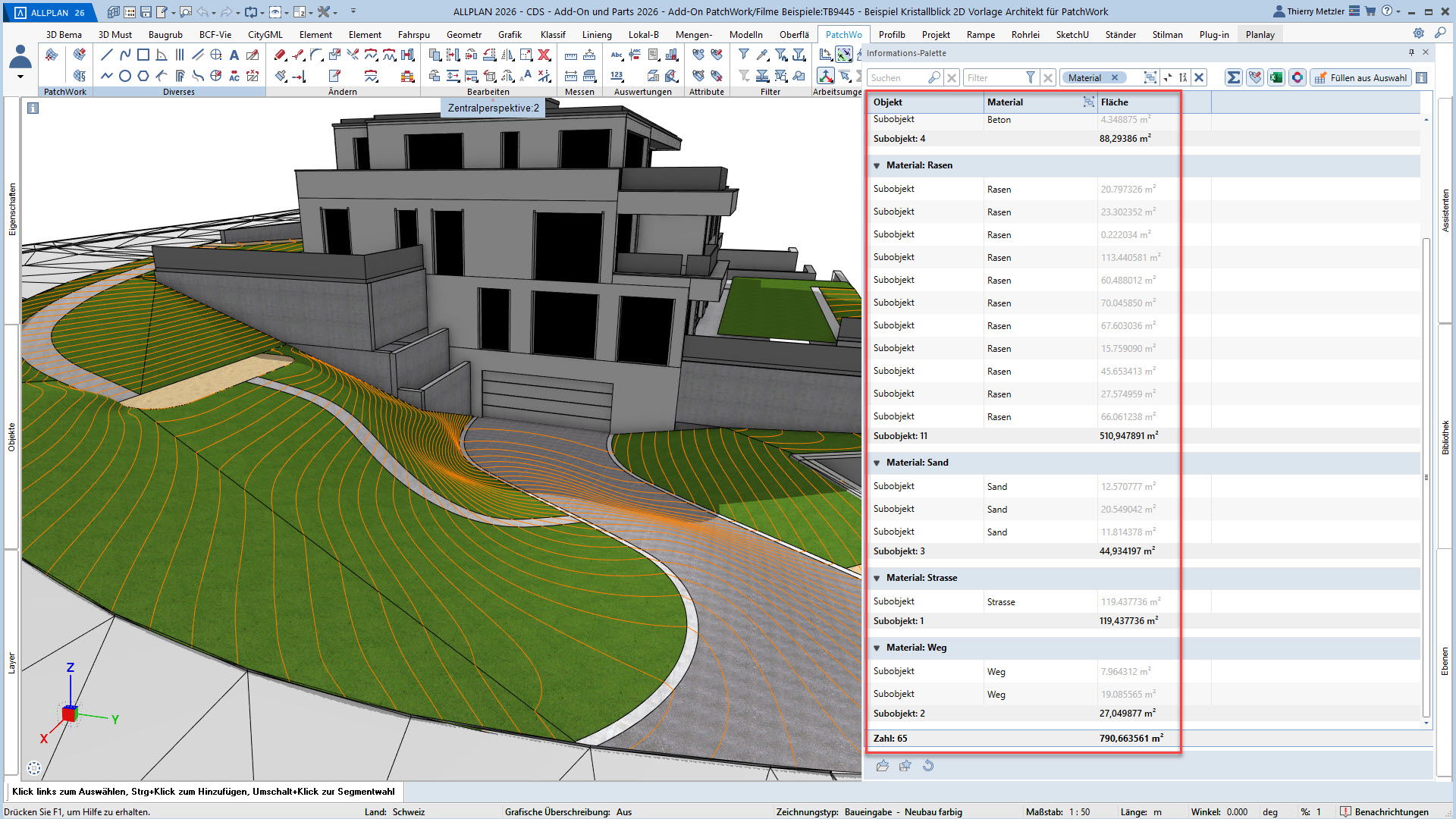Click into the Suchen search field

click(x=897, y=77)
